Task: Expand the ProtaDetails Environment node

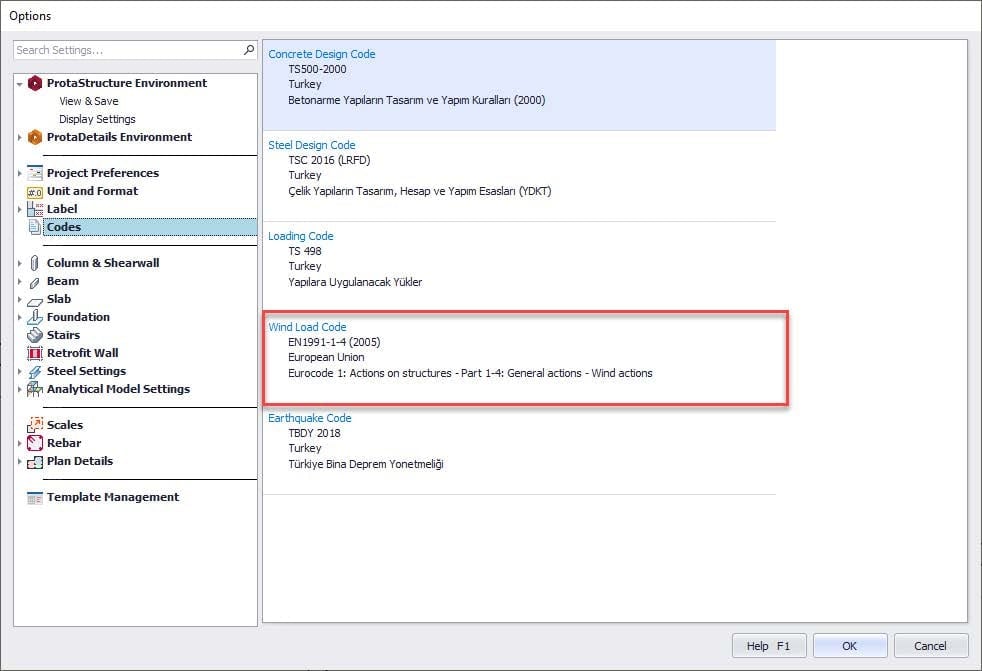Action: (19, 137)
